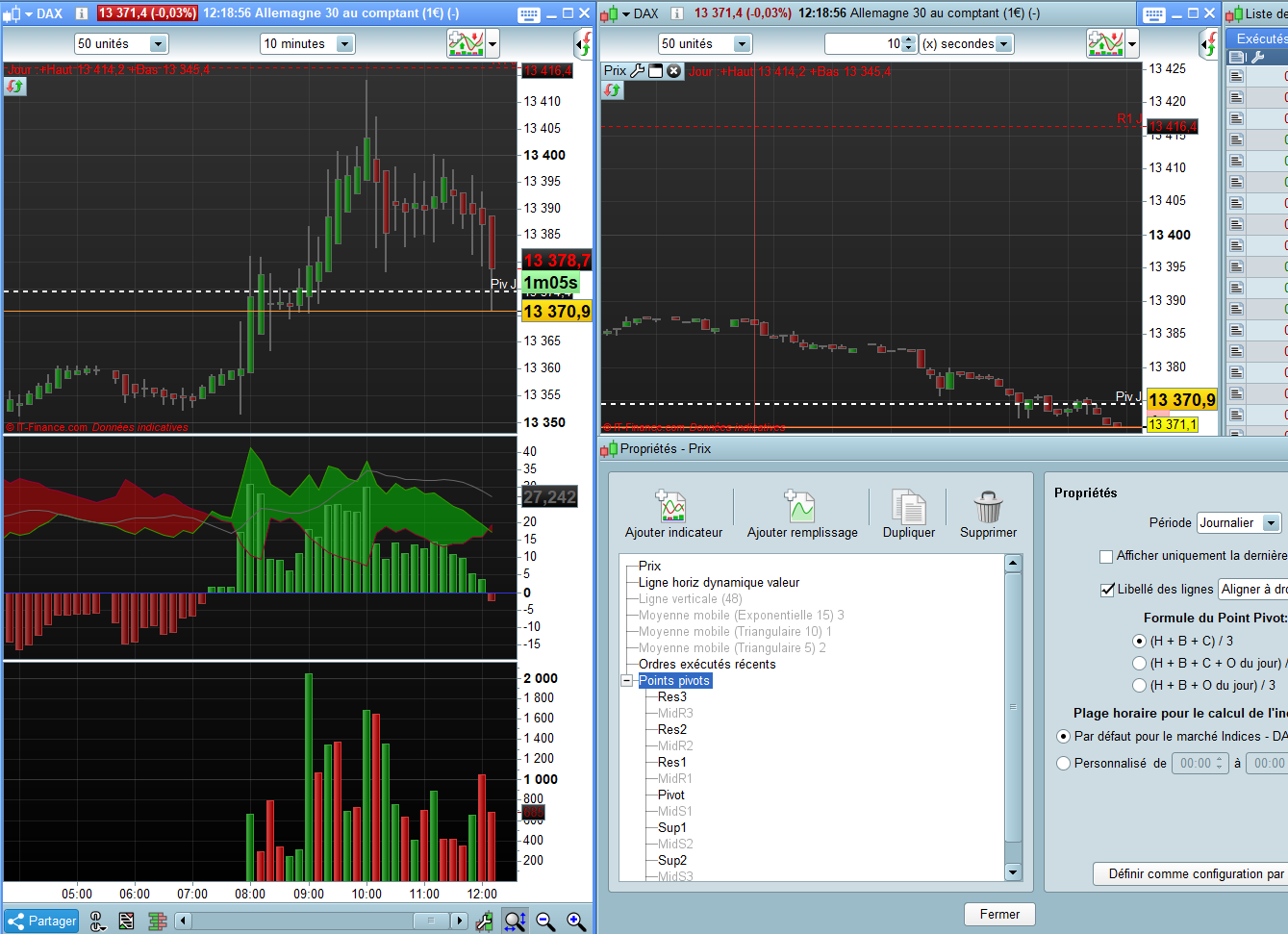Open indicator dropdown arrow in left chart
The width and height of the screenshot is (1288, 934).
point(492,43)
